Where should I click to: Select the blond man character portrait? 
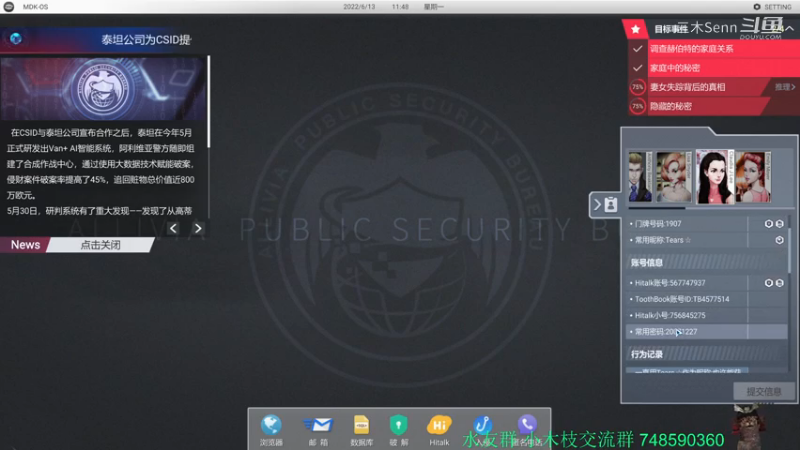click(x=640, y=177)
